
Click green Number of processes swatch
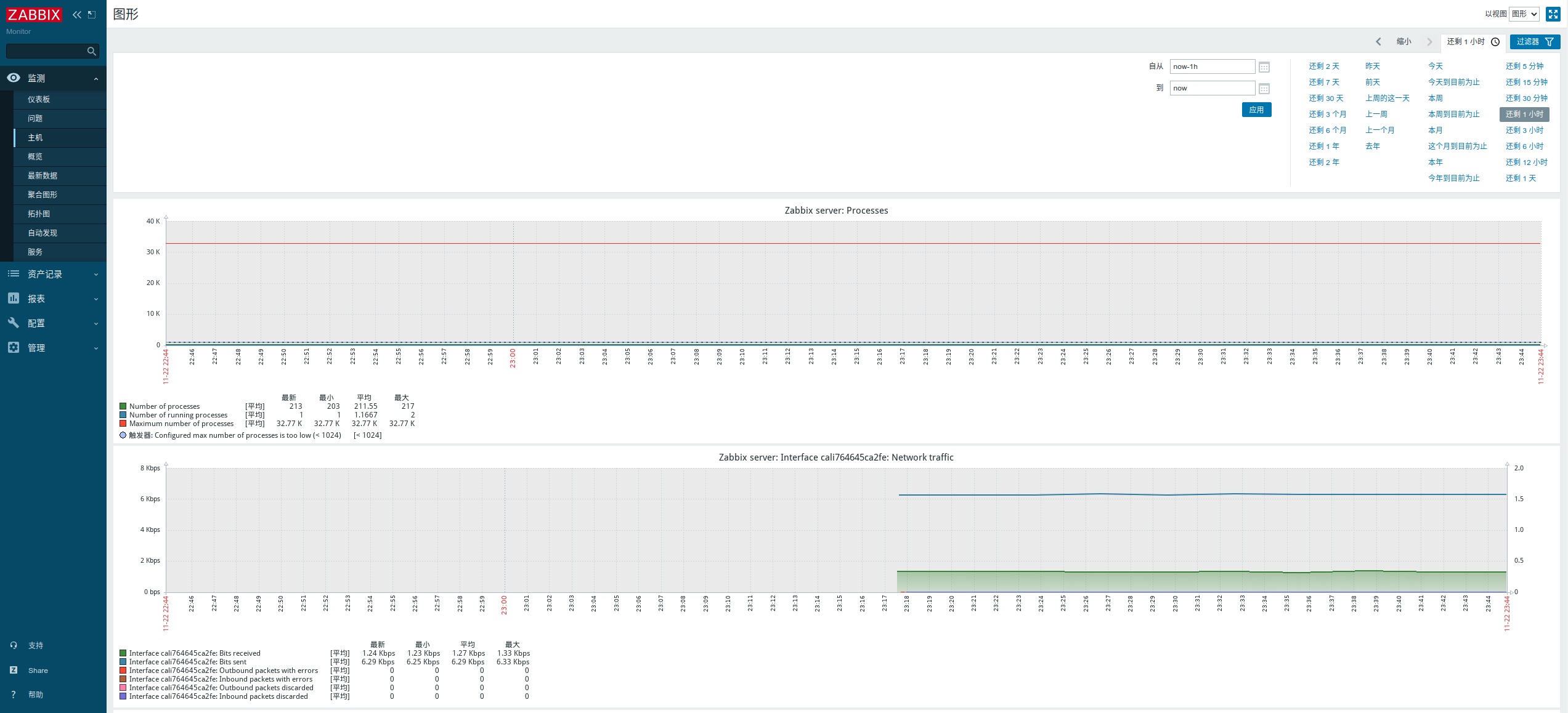coord(123,406)
